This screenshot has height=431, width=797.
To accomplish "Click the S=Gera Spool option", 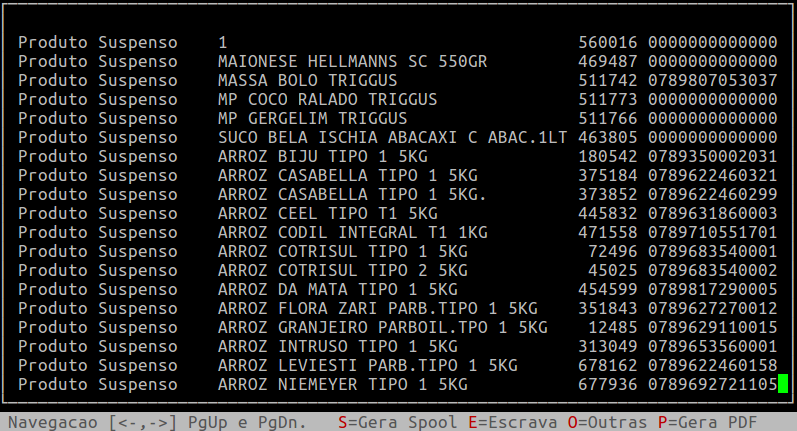I will point(392,422).
